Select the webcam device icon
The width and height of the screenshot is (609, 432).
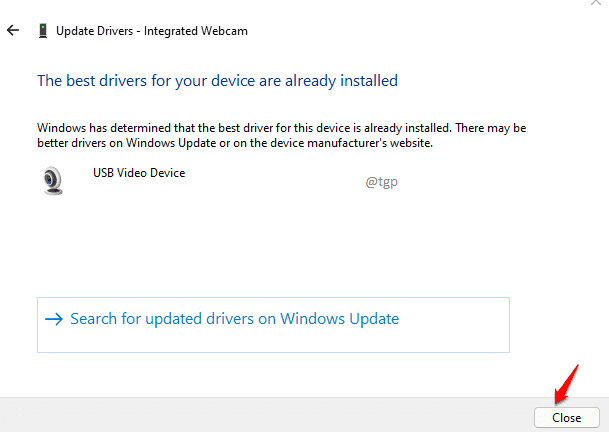point(53,181)
